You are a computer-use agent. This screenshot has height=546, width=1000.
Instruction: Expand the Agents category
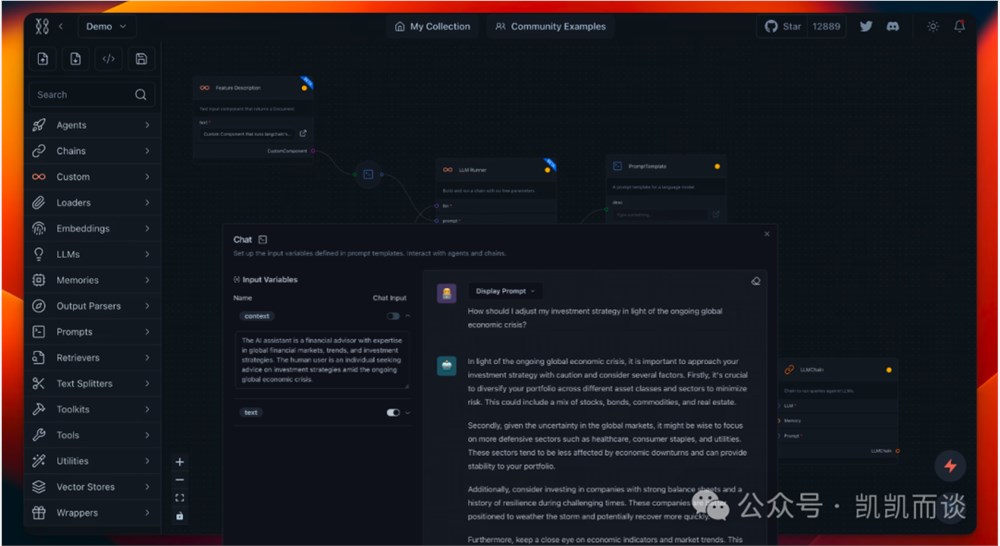click(x=92, y=125)
